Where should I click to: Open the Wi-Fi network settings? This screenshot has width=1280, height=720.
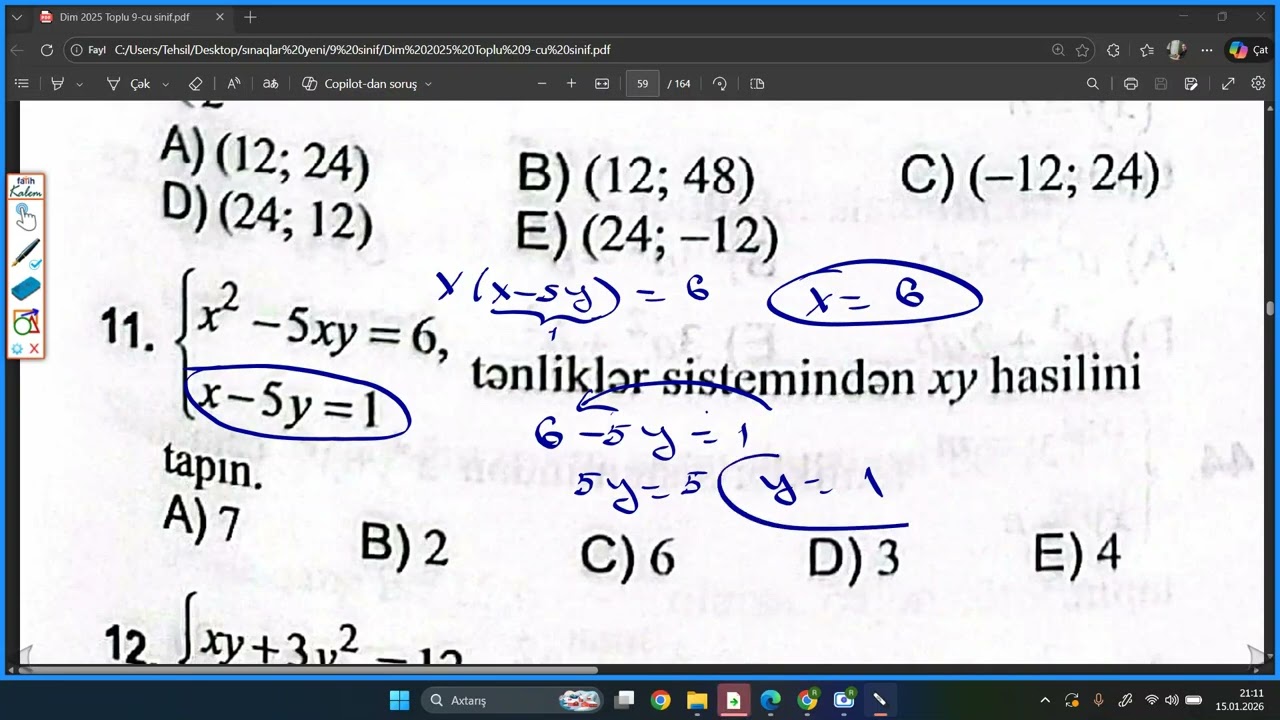(x=1151, y=700)
